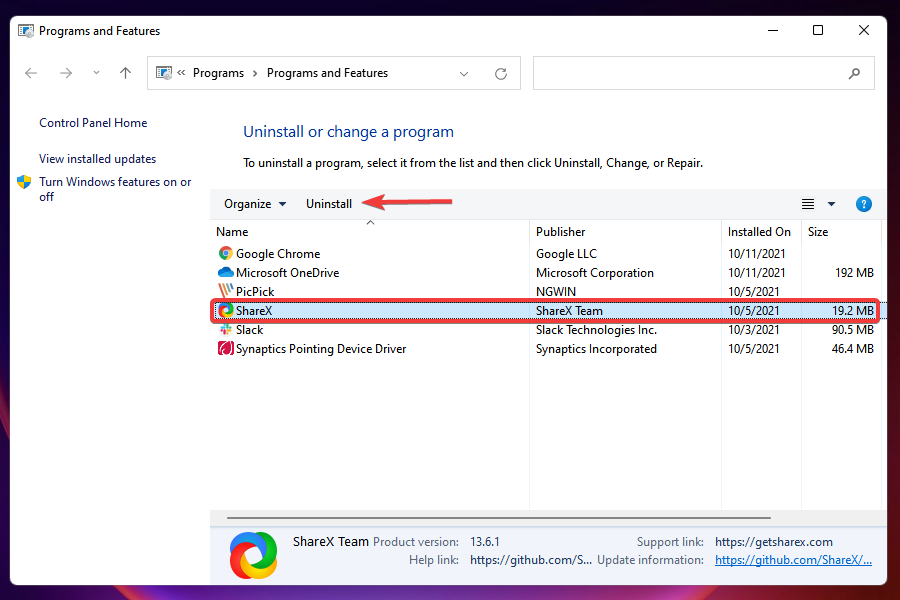Open the more view options dropdown arrow
Viewport: 900px width, 600px height.
click(x=831, y=204)
